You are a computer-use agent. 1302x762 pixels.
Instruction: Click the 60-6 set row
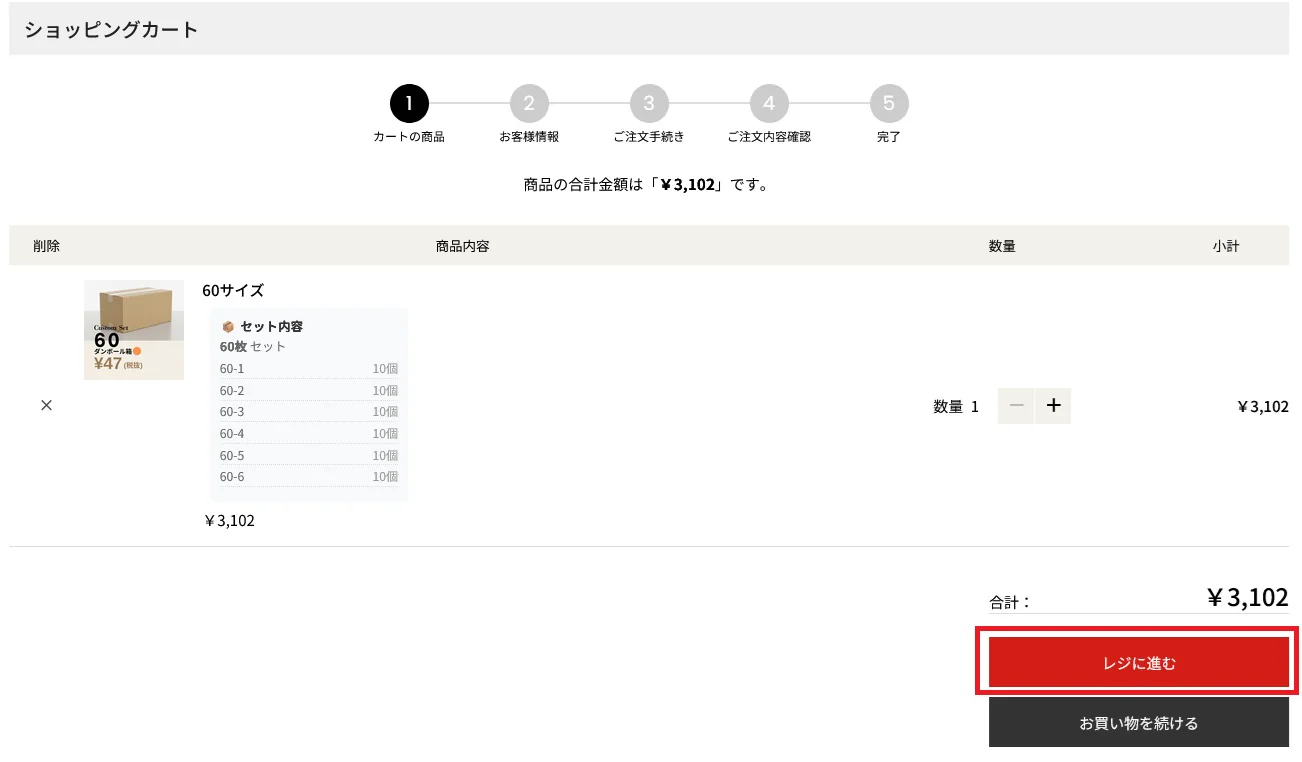[309, 477]
